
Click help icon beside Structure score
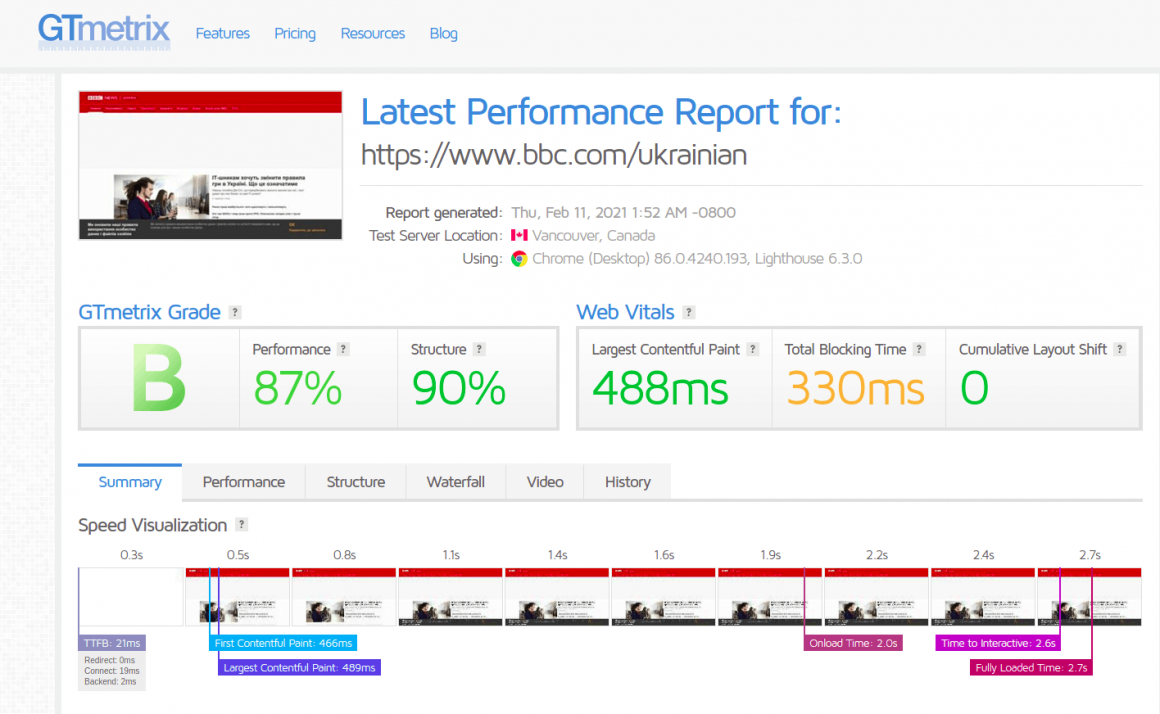coord(479,350)
